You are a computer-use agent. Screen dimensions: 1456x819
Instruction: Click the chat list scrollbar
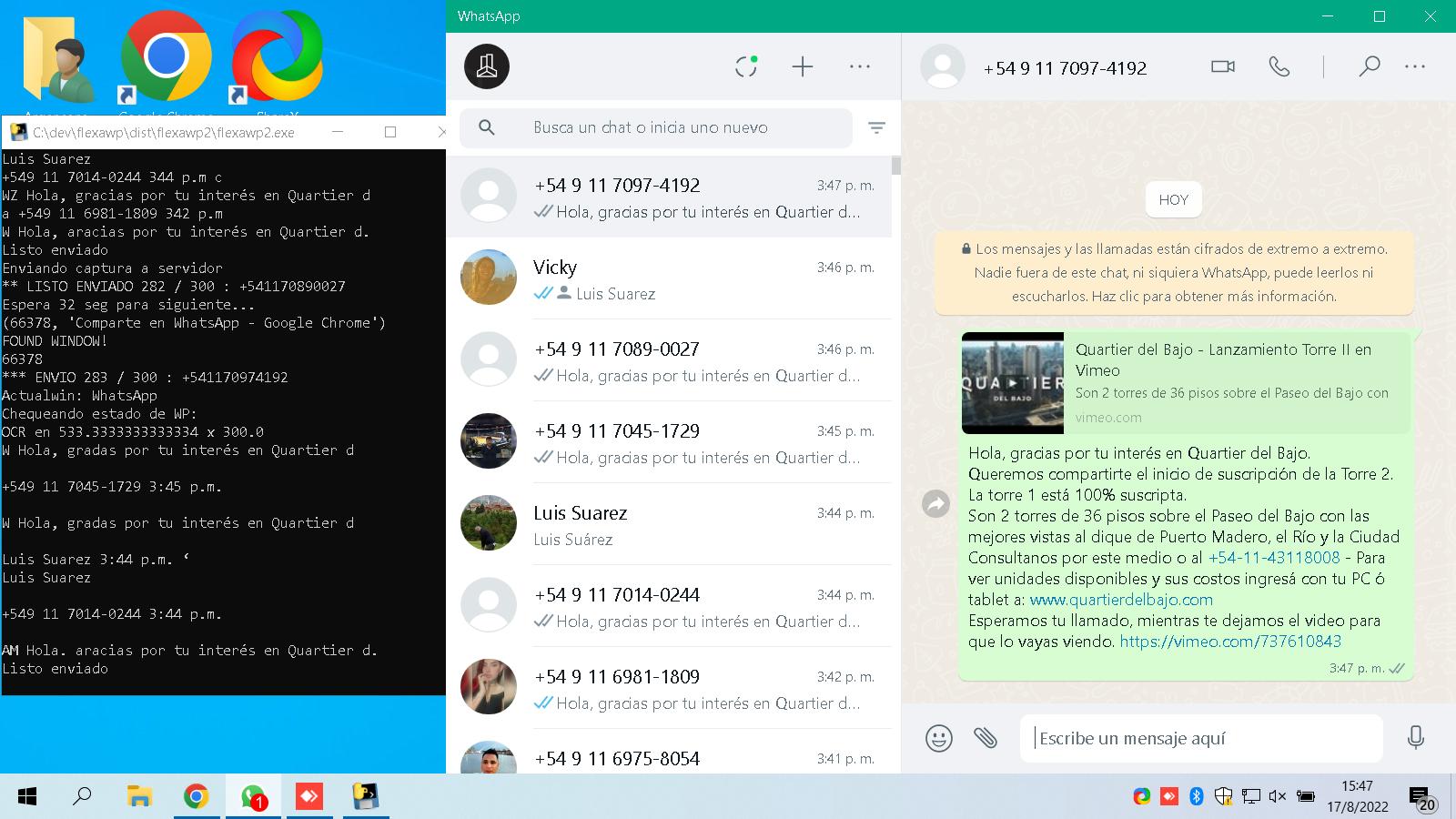tap(896, 165)
